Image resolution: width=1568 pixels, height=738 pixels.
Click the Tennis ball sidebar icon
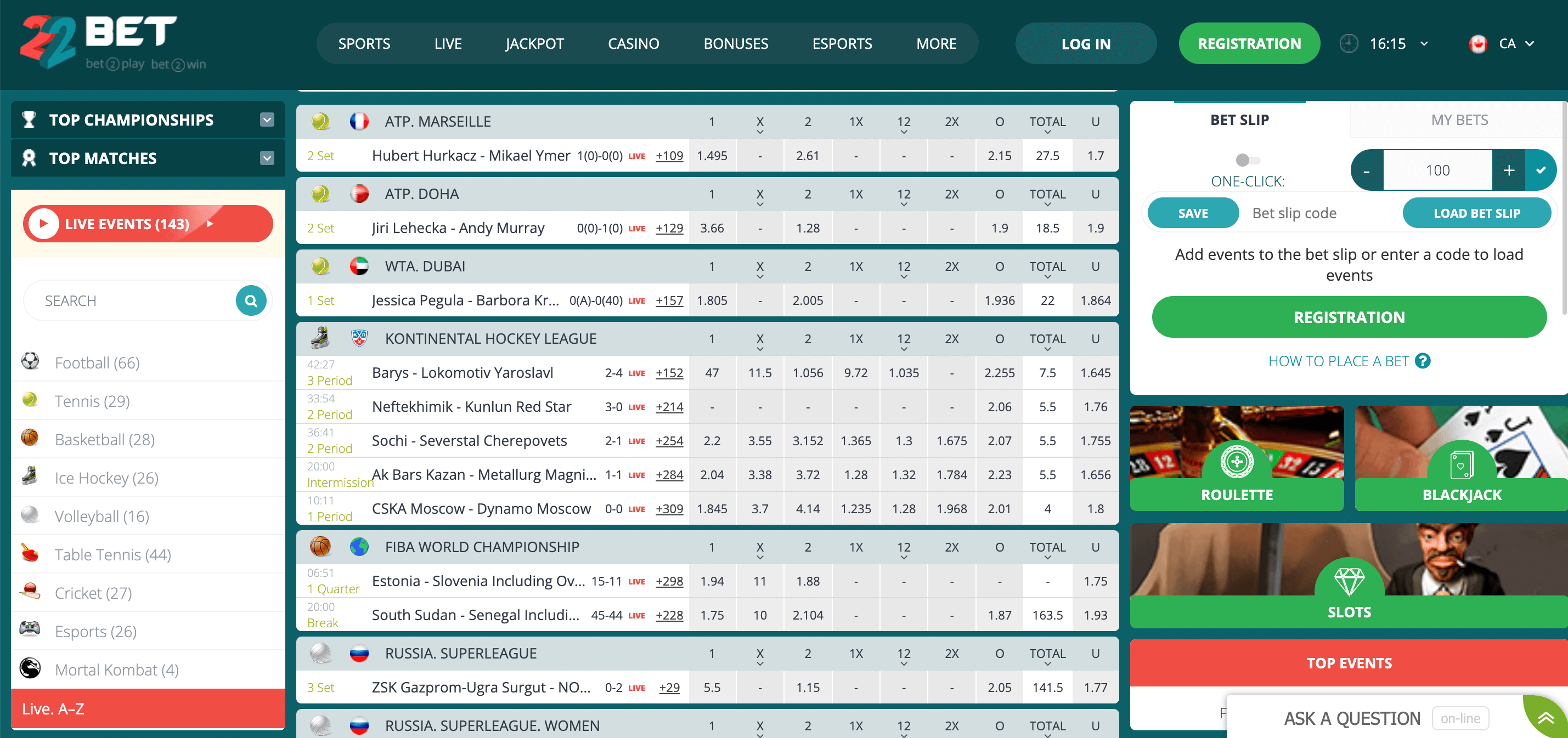[30, 400]
